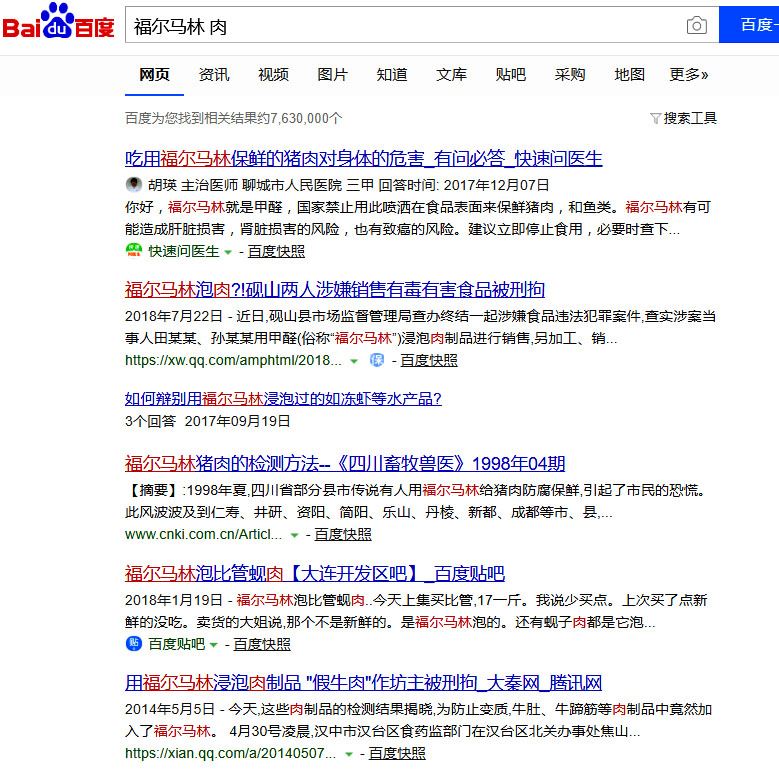
Task: Expand the arrow after the xw.qq.com URL
Action: (353, 361)
